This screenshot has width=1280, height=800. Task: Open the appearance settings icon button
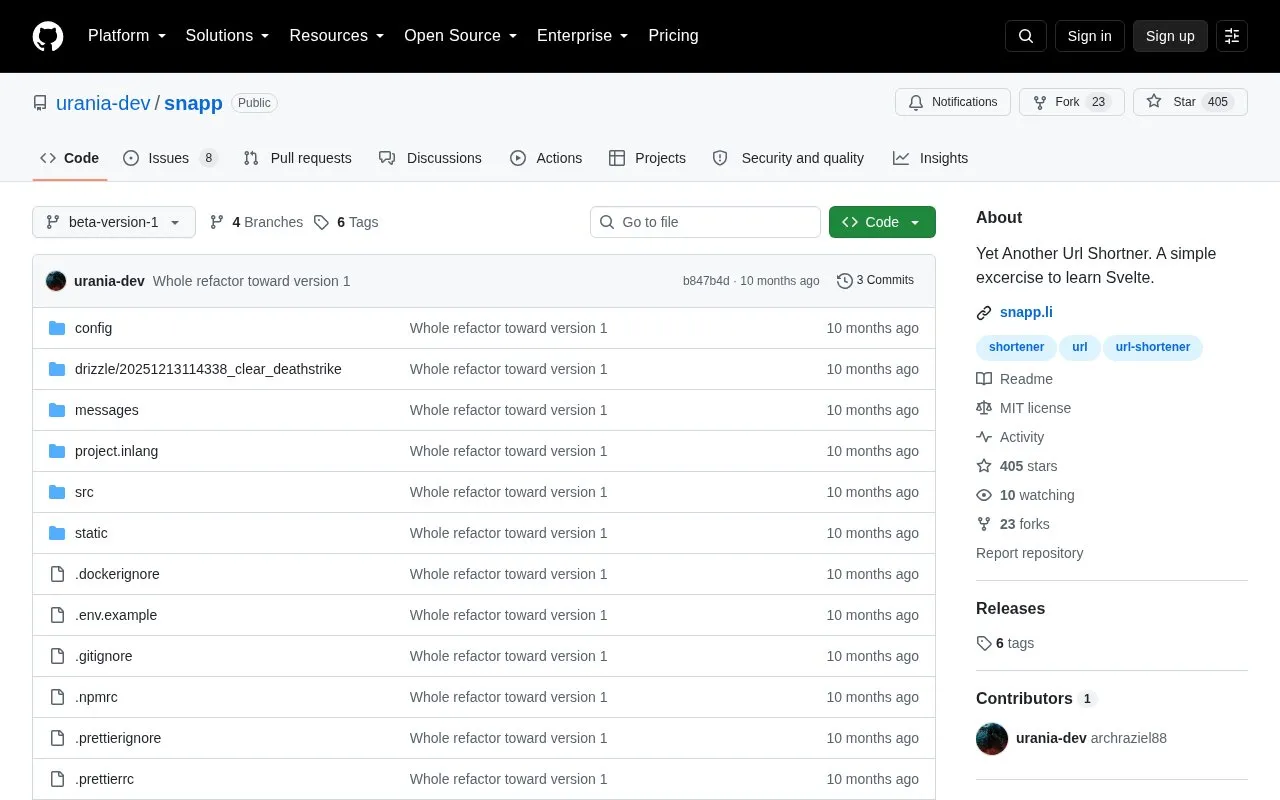tap(1232, 36)
